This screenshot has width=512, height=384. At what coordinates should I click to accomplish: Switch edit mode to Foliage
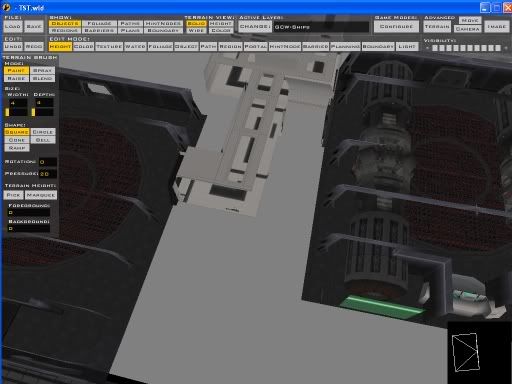click(x=160, y=47)
